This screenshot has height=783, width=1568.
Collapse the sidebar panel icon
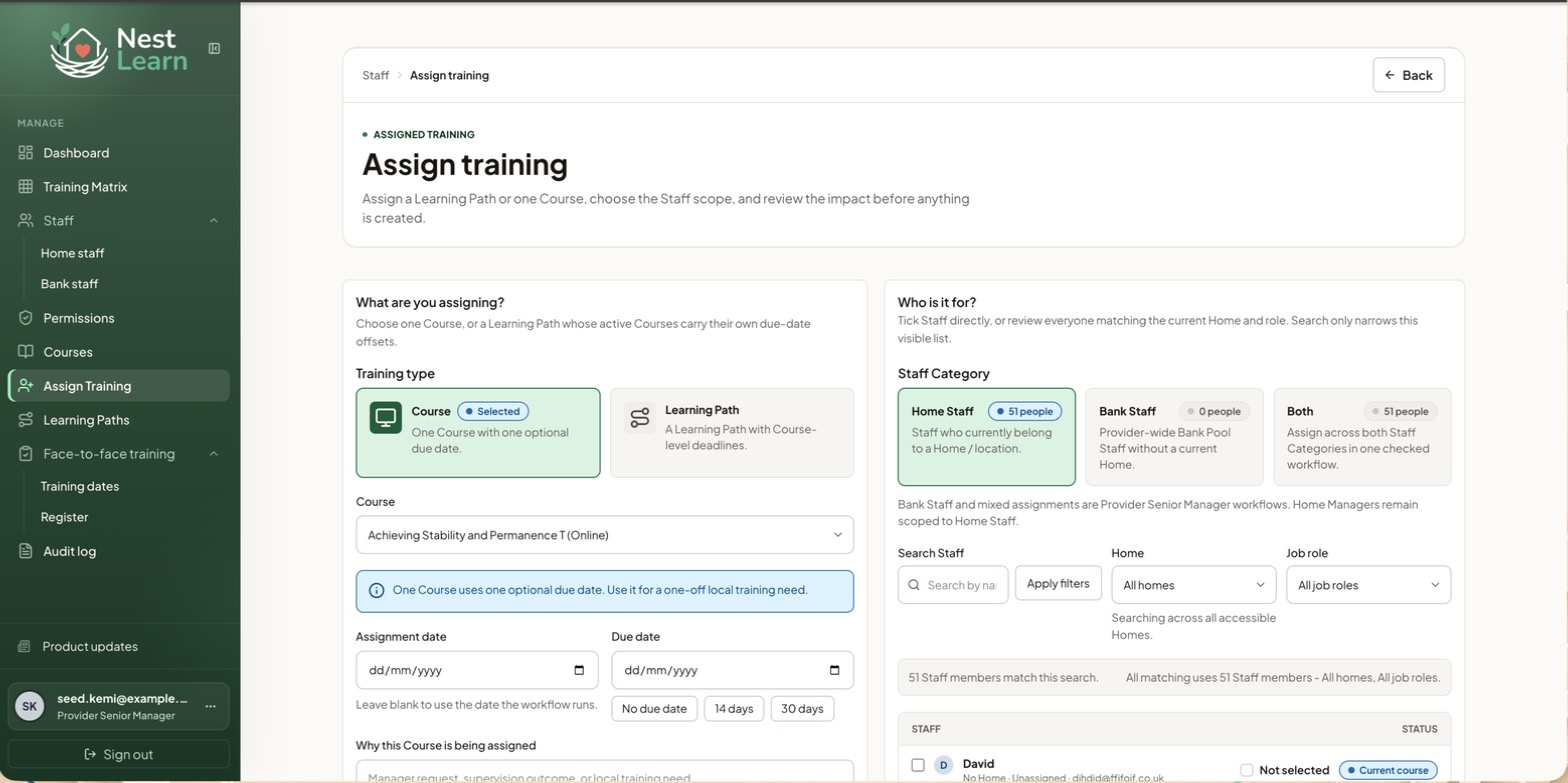214,48
